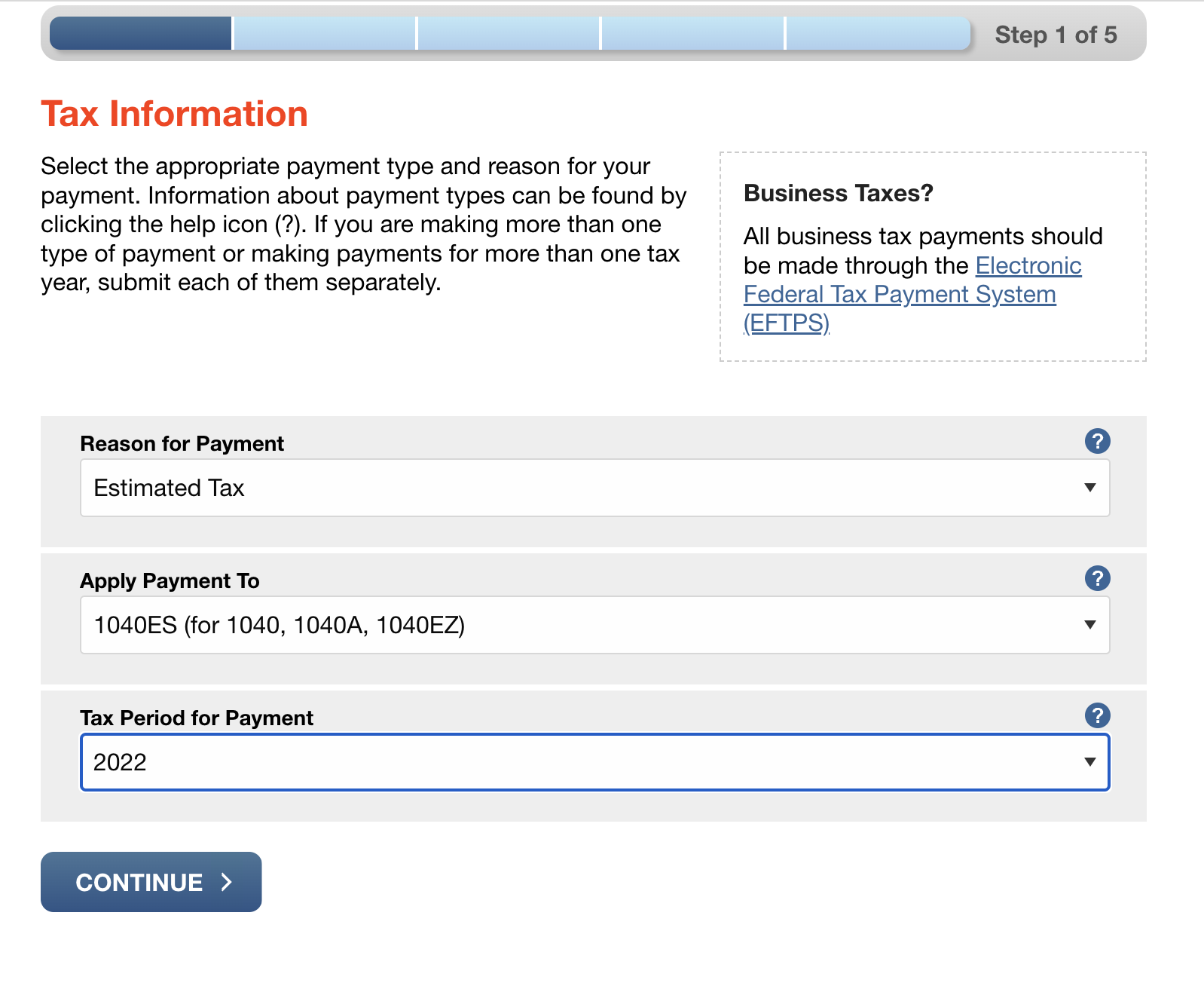Click the darkened first step of the progress bar
This screenshot has height=986, width=1204.
[x=139, y=33]
